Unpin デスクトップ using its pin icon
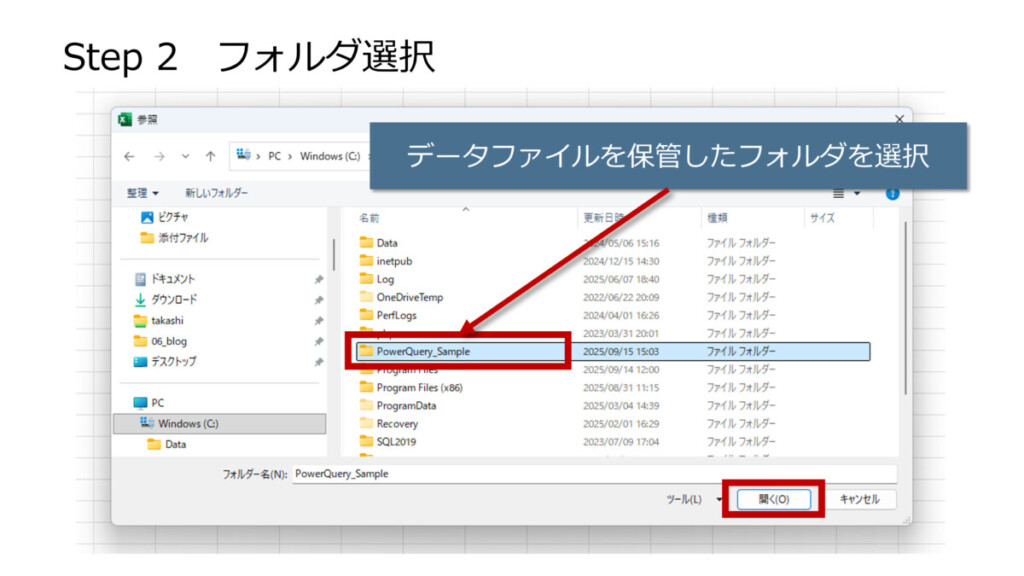This screenshot has height=576, width=1024. tap(319, 362)
